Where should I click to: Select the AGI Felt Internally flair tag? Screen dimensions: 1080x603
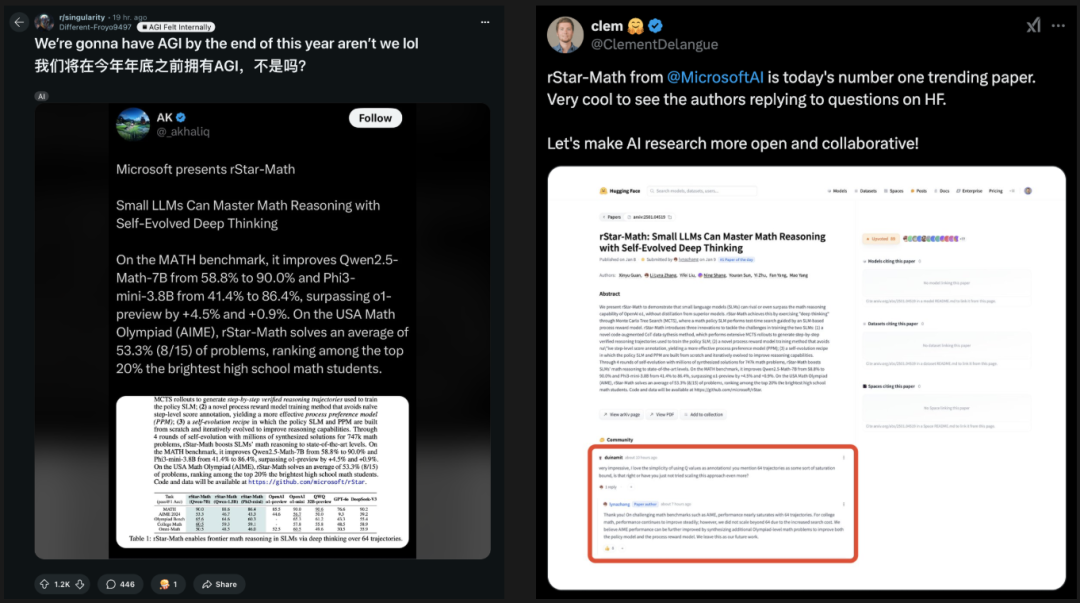click(x=176, y=27)
